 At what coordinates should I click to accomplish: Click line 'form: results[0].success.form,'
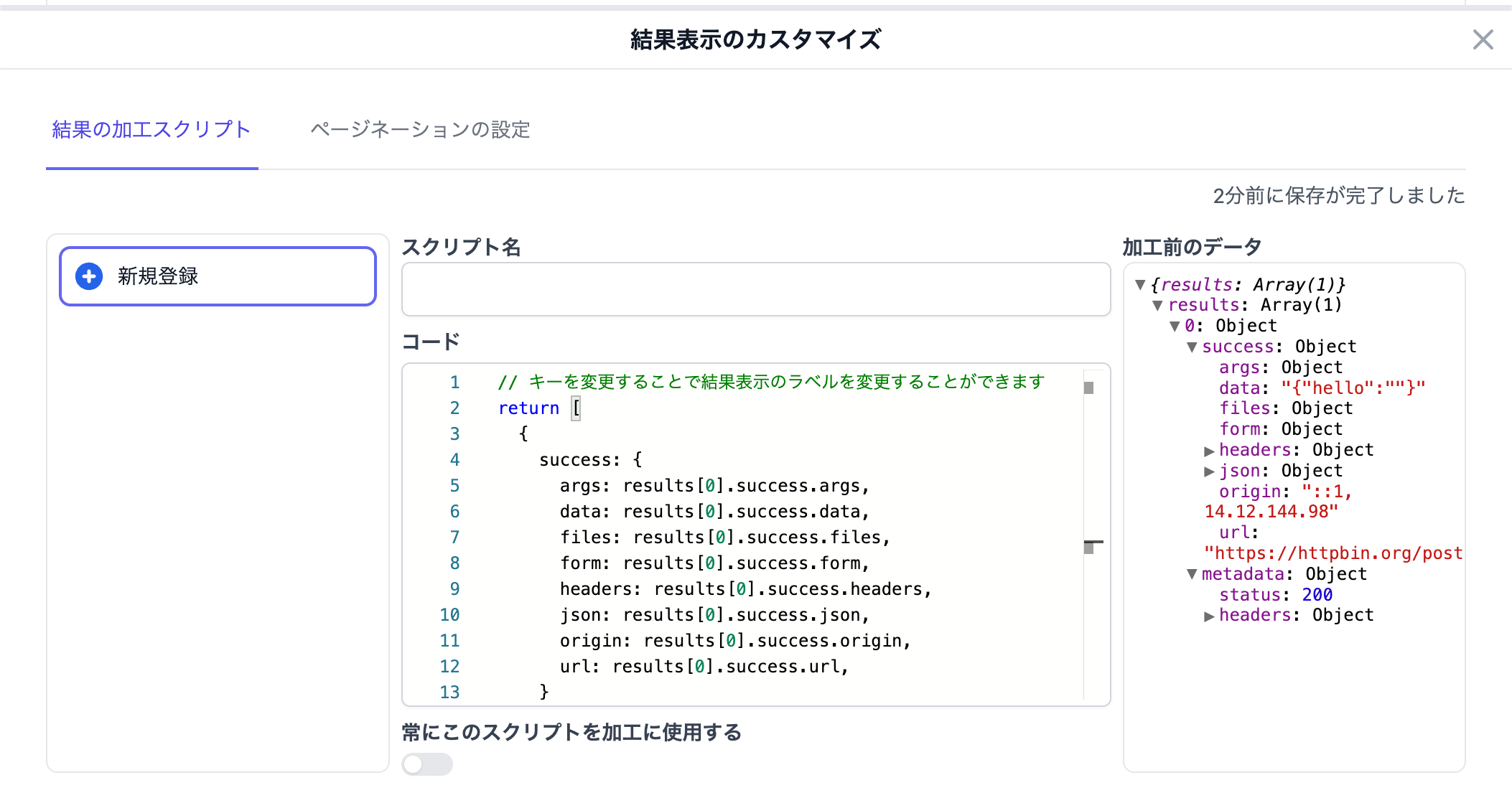tap(714, 563)
